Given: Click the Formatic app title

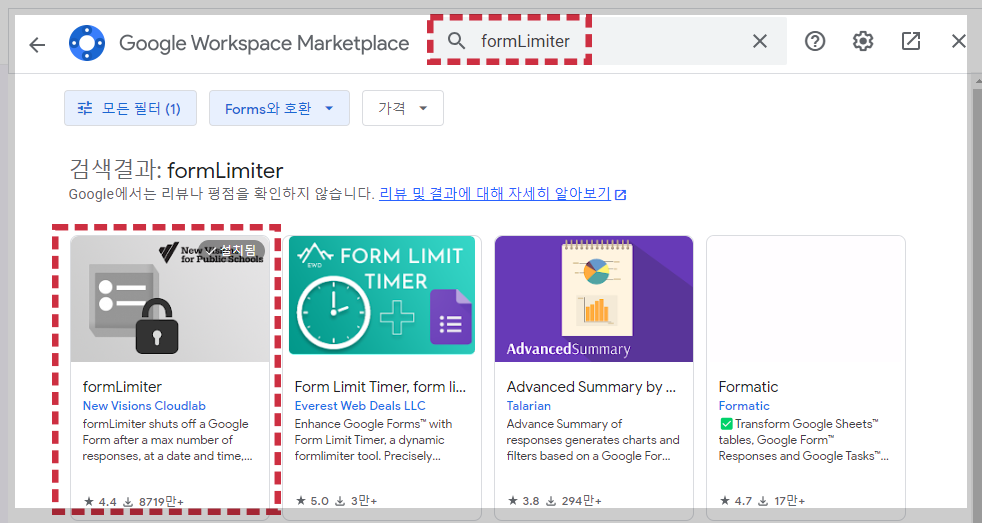Looking at the screenshot, I should click(x=748, y=386).
